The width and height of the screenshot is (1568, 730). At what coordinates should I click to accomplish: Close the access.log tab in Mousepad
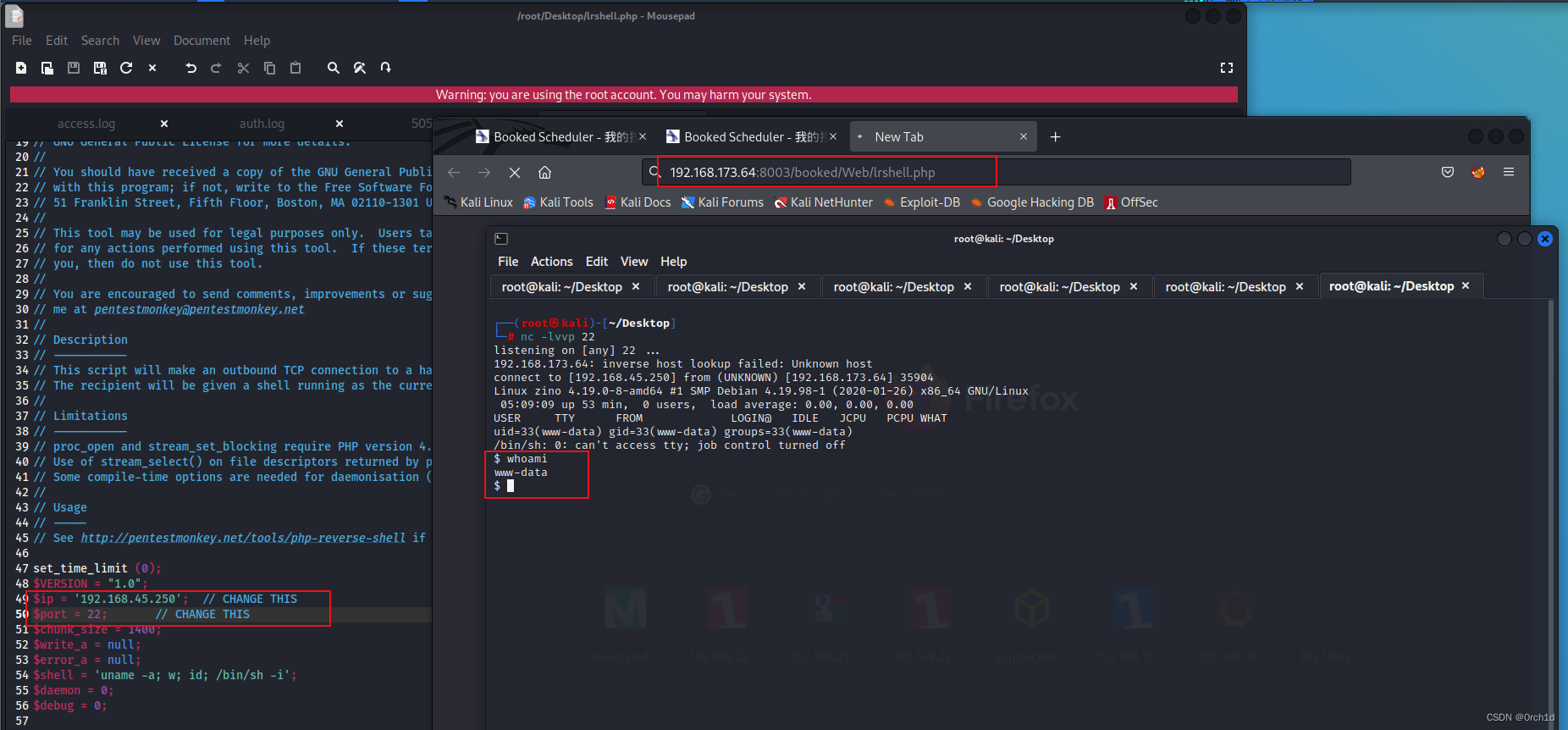(164, 124)
